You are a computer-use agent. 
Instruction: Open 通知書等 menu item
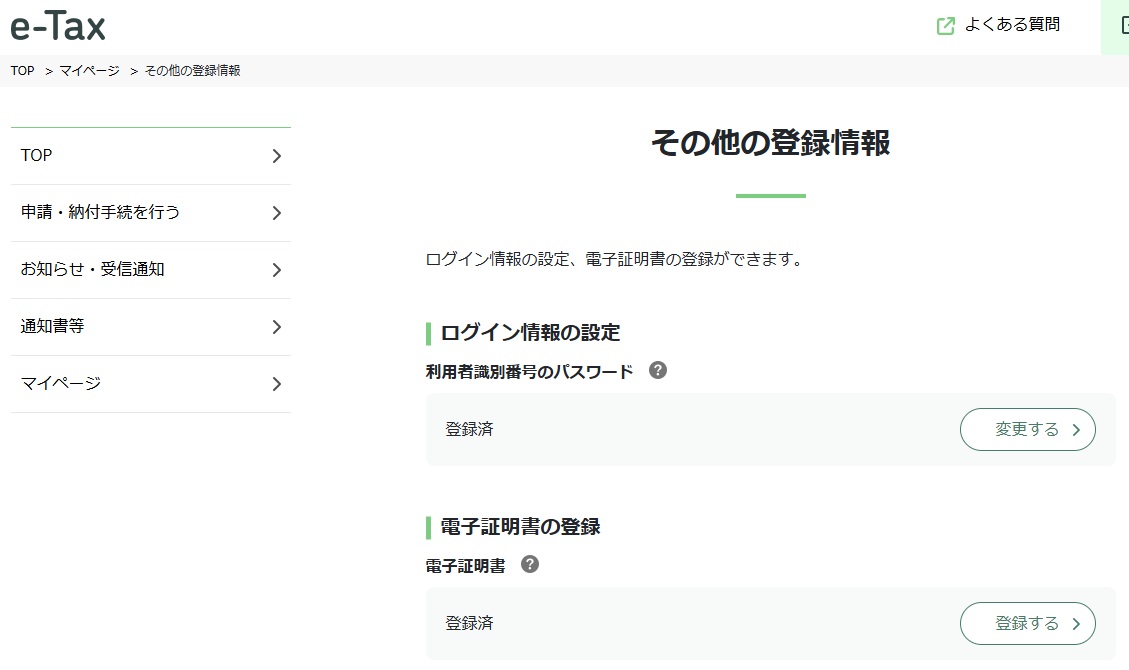click(x=150, y=327)
